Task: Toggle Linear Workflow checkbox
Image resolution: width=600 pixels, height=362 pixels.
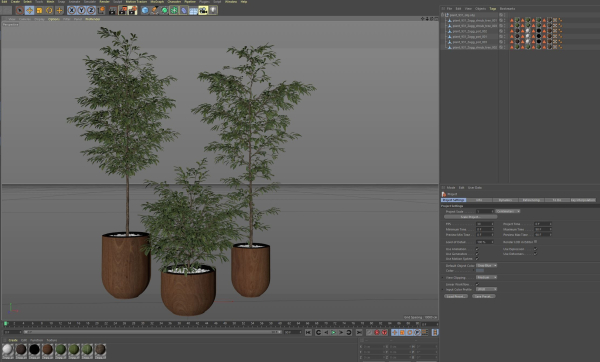Action: tap(477, 284)
